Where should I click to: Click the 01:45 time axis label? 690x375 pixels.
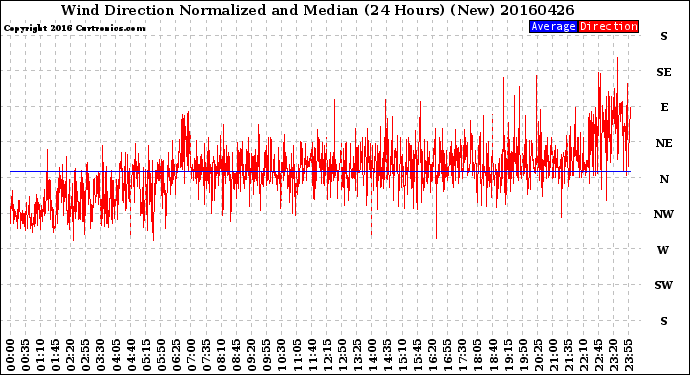point(56,355)
